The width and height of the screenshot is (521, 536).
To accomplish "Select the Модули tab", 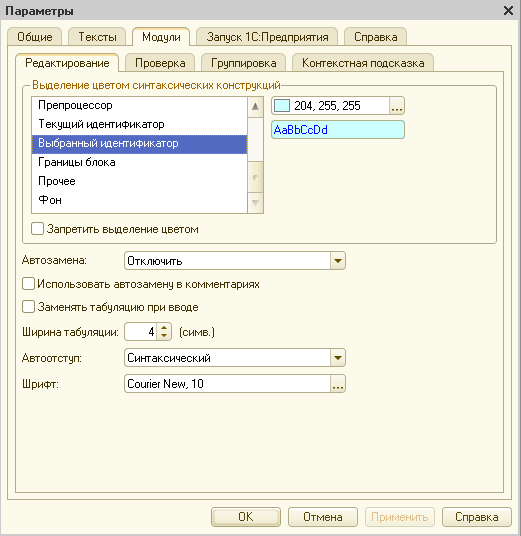I will [161, 37].
